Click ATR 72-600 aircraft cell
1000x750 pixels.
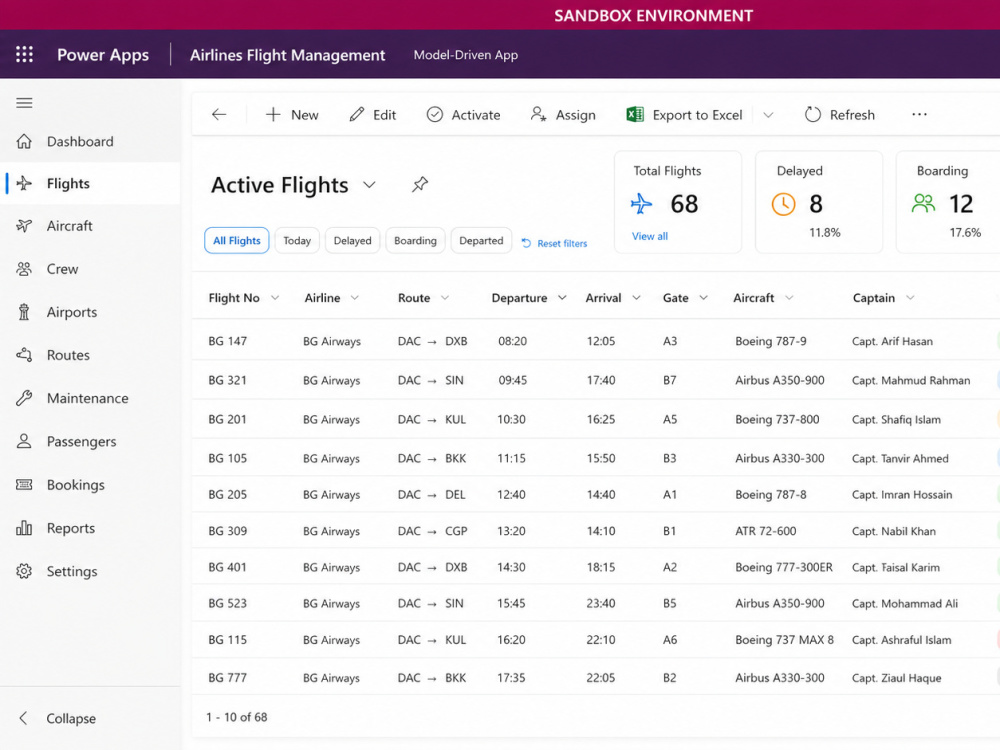765,531
